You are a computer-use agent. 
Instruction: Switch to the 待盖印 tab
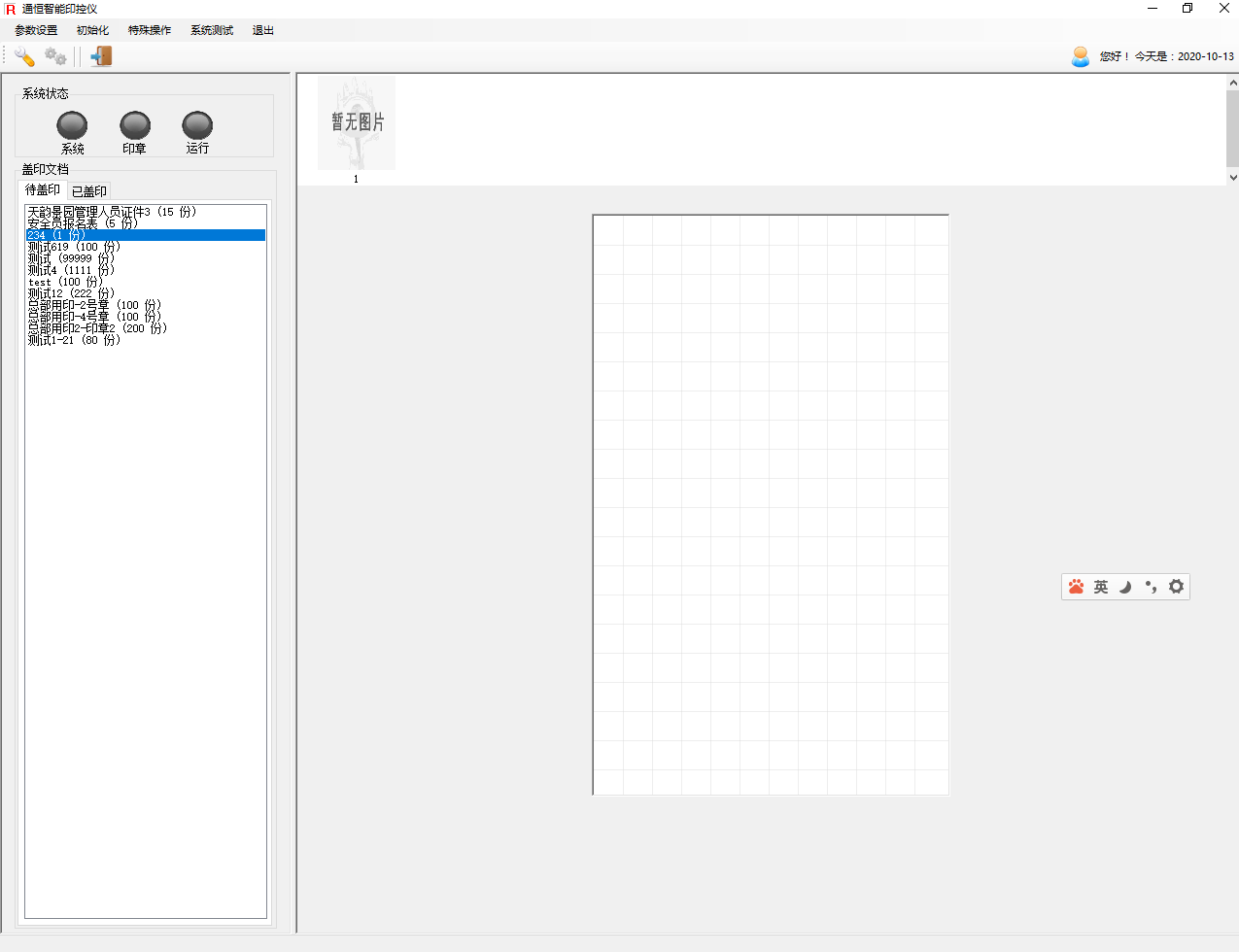point(43,190)
